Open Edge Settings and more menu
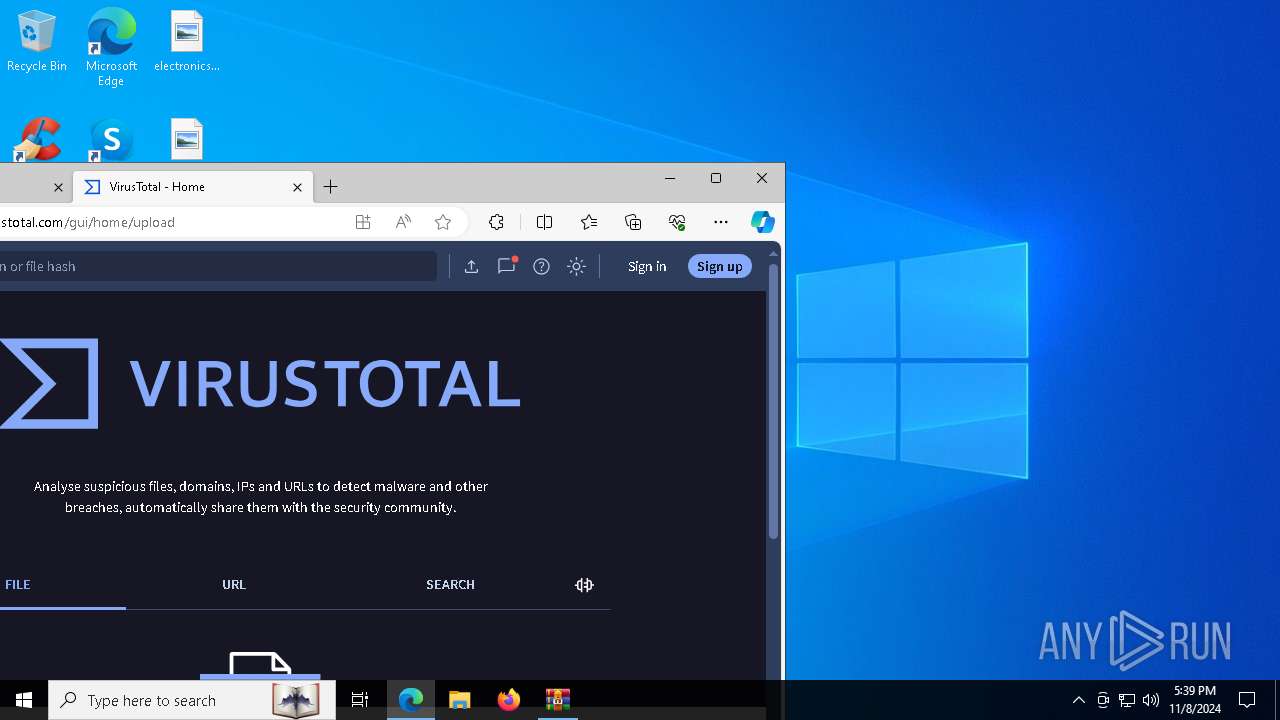The image size is (1280, 720). point(721,222)
